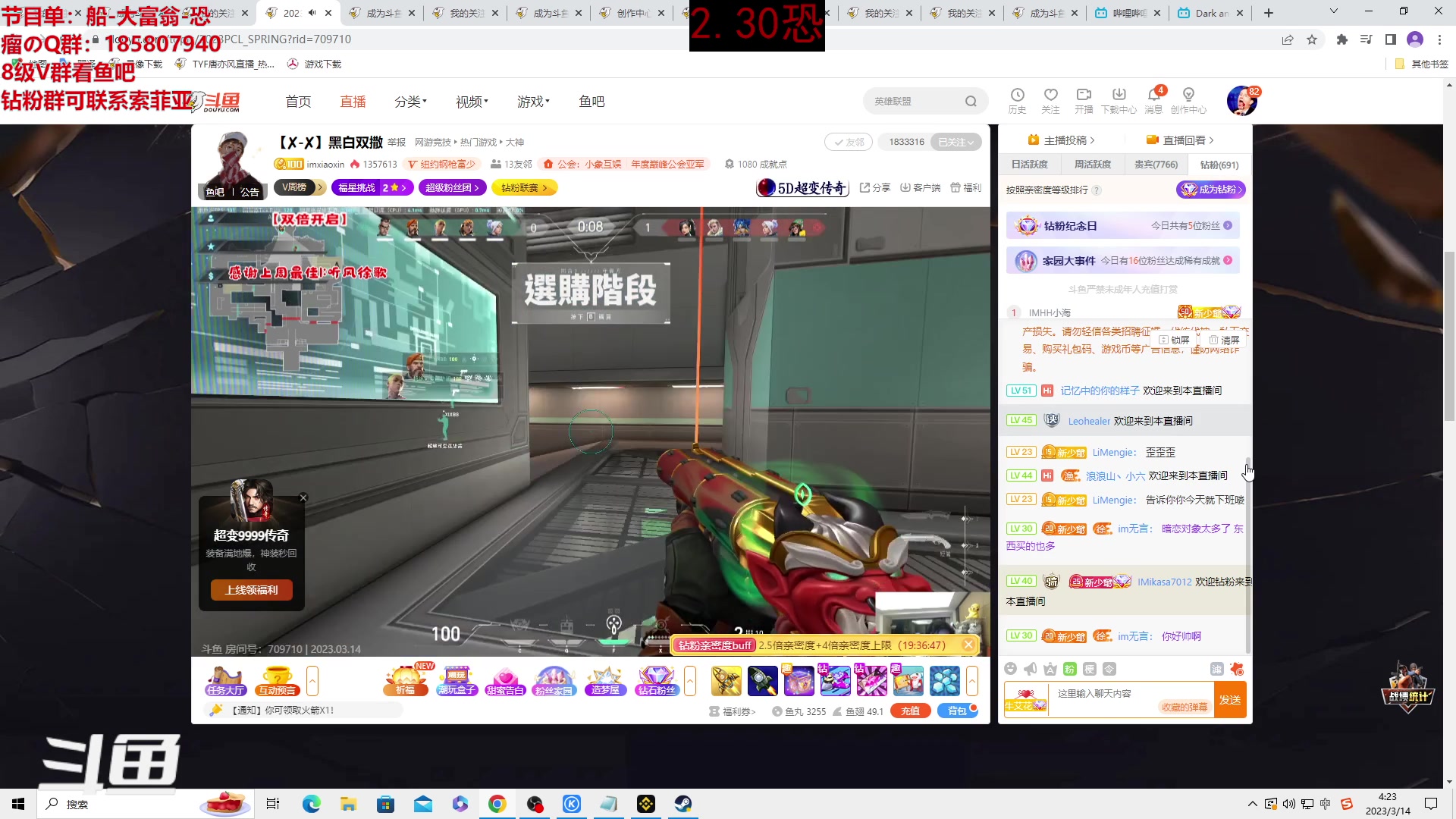Image resolution: width=1456 pixels, height=819 pixels.
Task: Click the 上线领福利 ad button
Action: 251,590
